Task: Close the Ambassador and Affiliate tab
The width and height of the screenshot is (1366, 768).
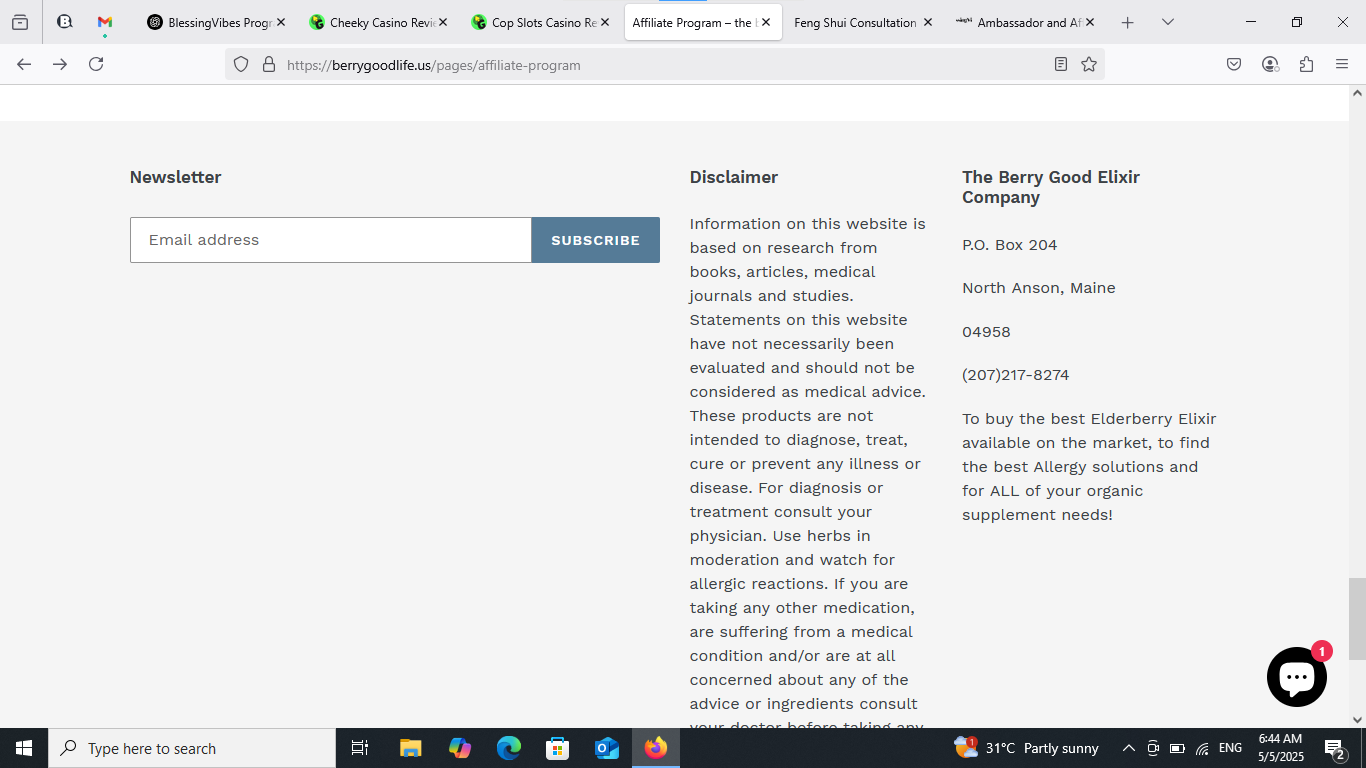Action: (1090, 22)
